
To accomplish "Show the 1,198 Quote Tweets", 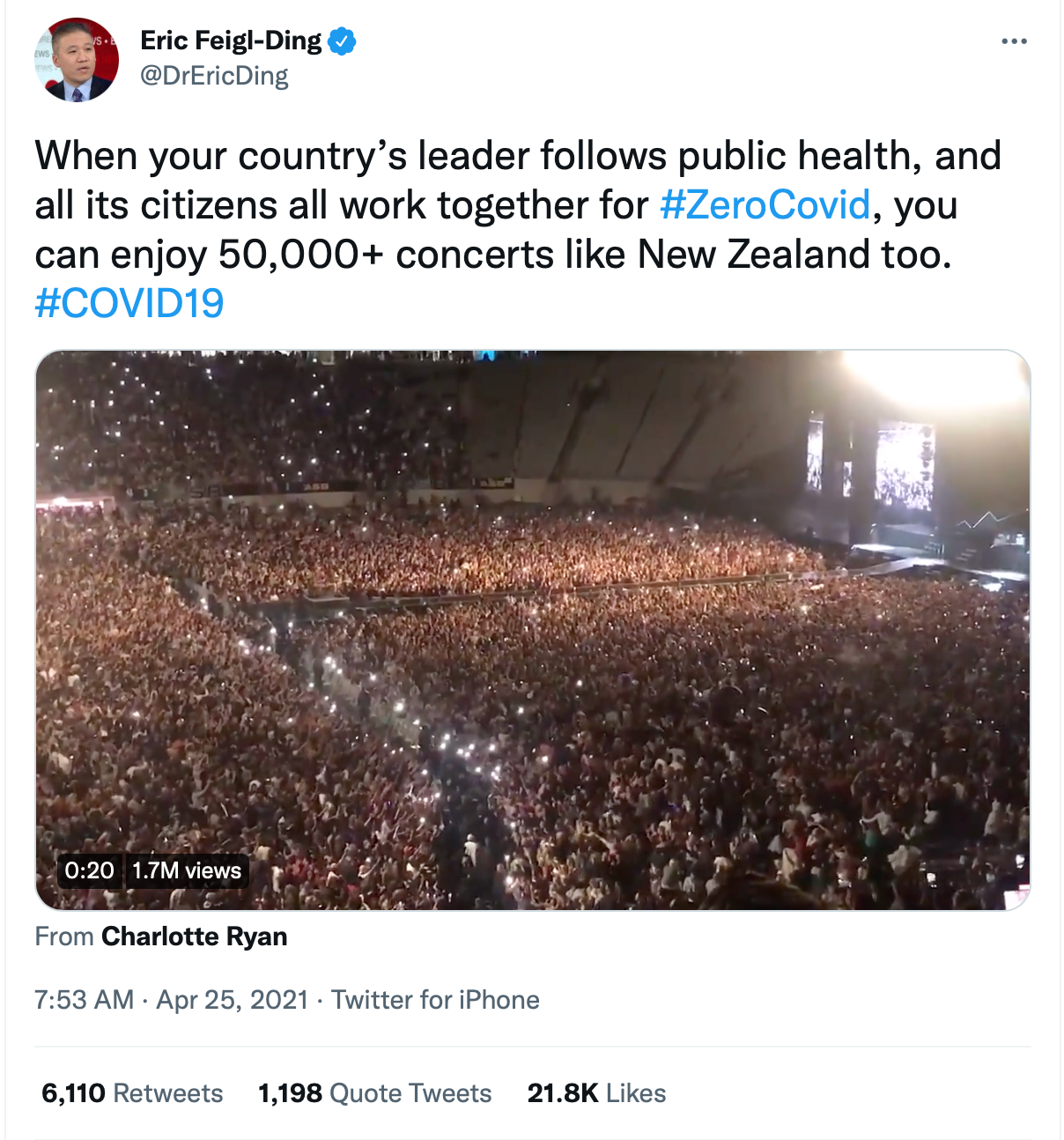I will [x=374, y=1093].
